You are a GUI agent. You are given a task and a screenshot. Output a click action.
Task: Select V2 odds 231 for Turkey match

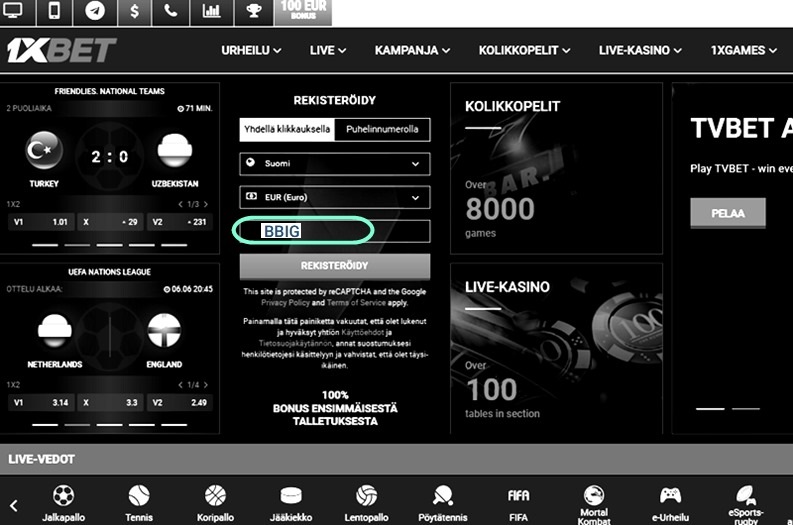tap(180, 222)
